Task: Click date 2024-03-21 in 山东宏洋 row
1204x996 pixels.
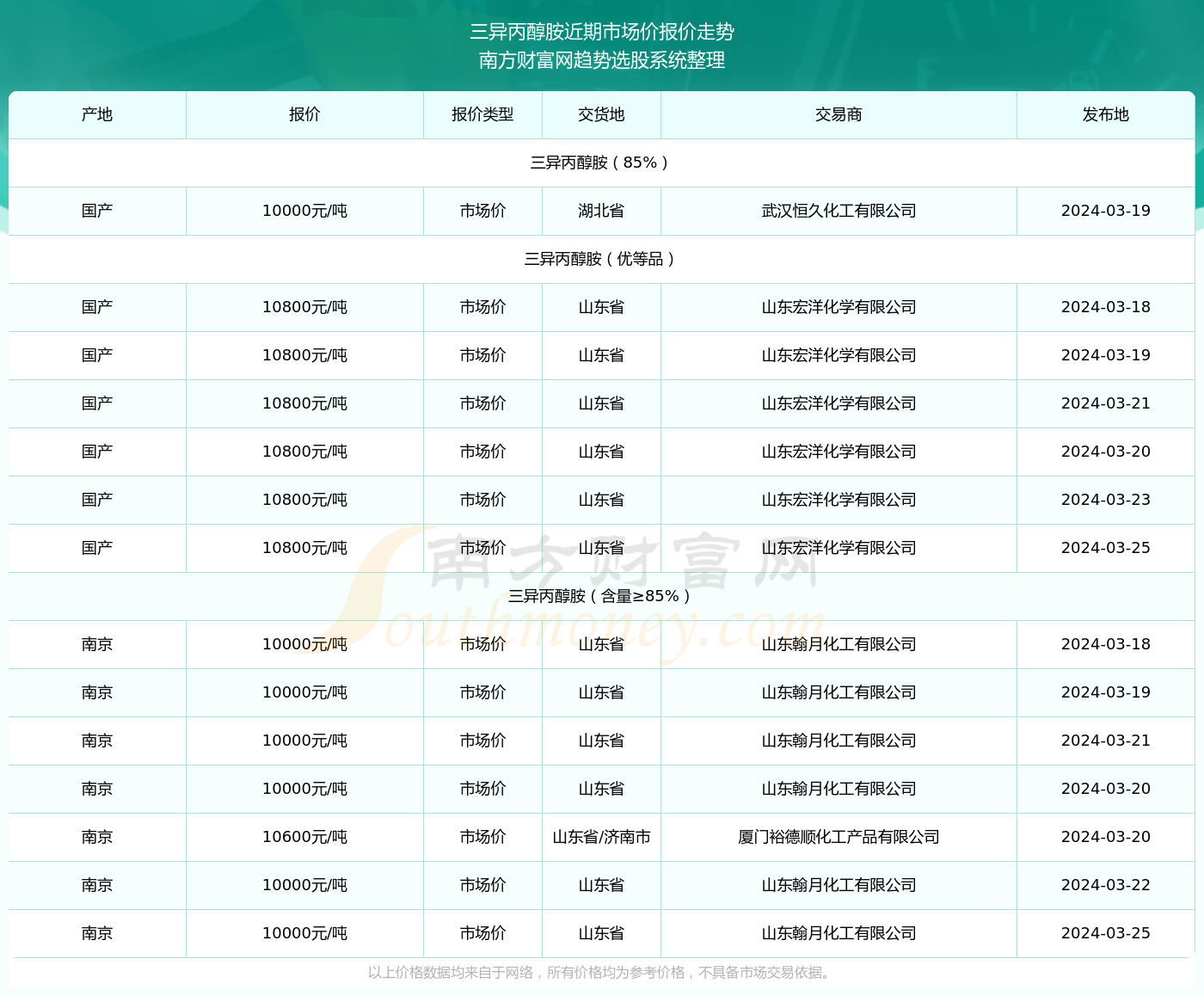Action: [x=1105, y=403]
